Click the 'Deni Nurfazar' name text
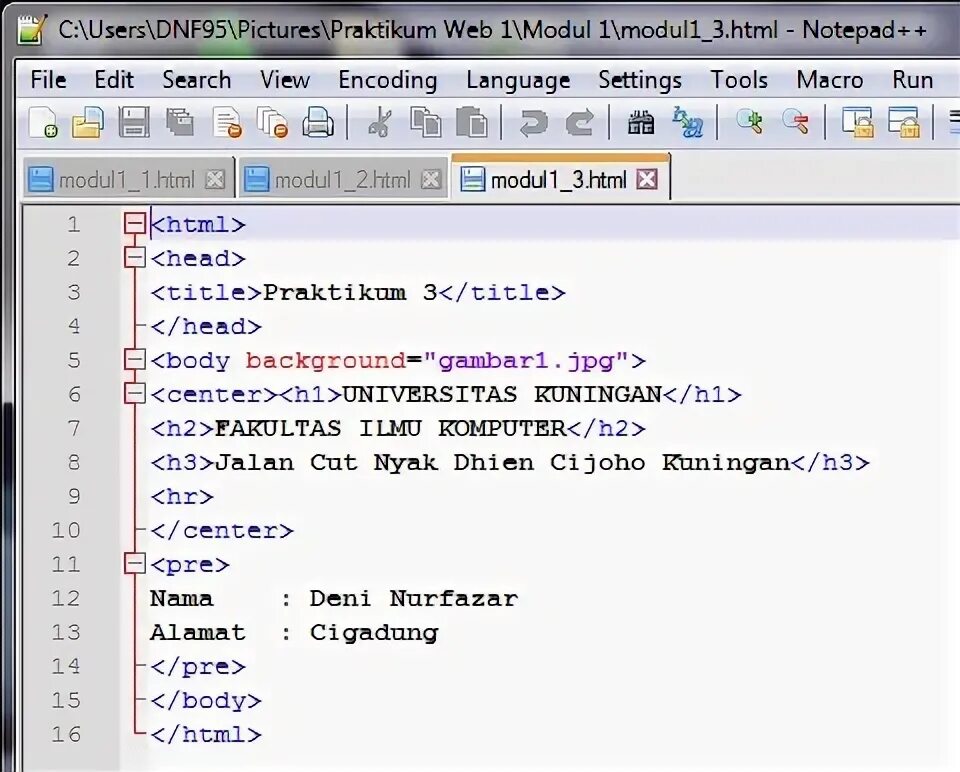This screenshot has width=960, height=772. click(413, 598)
